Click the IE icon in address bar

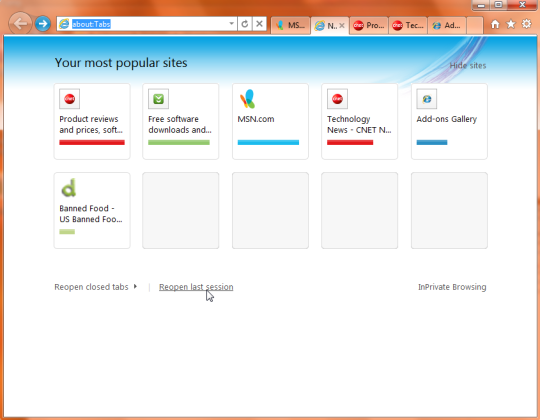tap(64, 24)
